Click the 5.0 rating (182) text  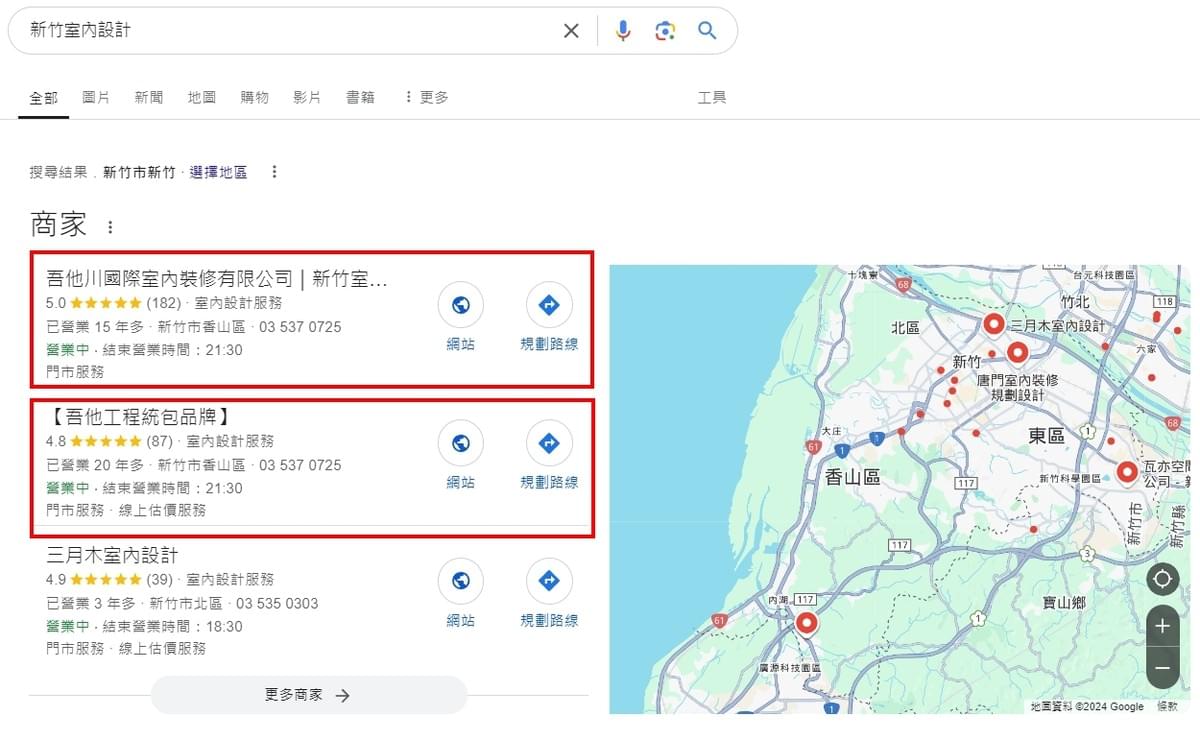[113, 303]
